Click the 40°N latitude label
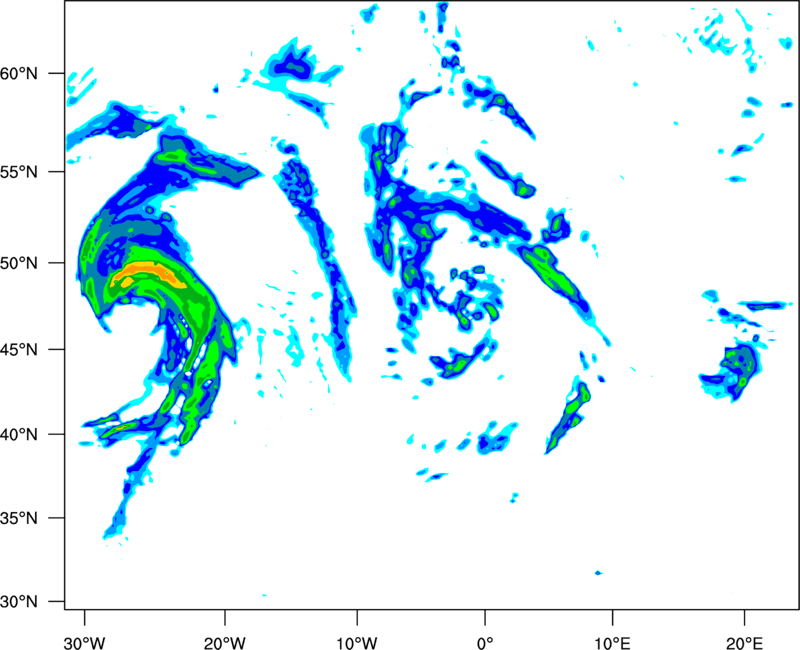 19,435
